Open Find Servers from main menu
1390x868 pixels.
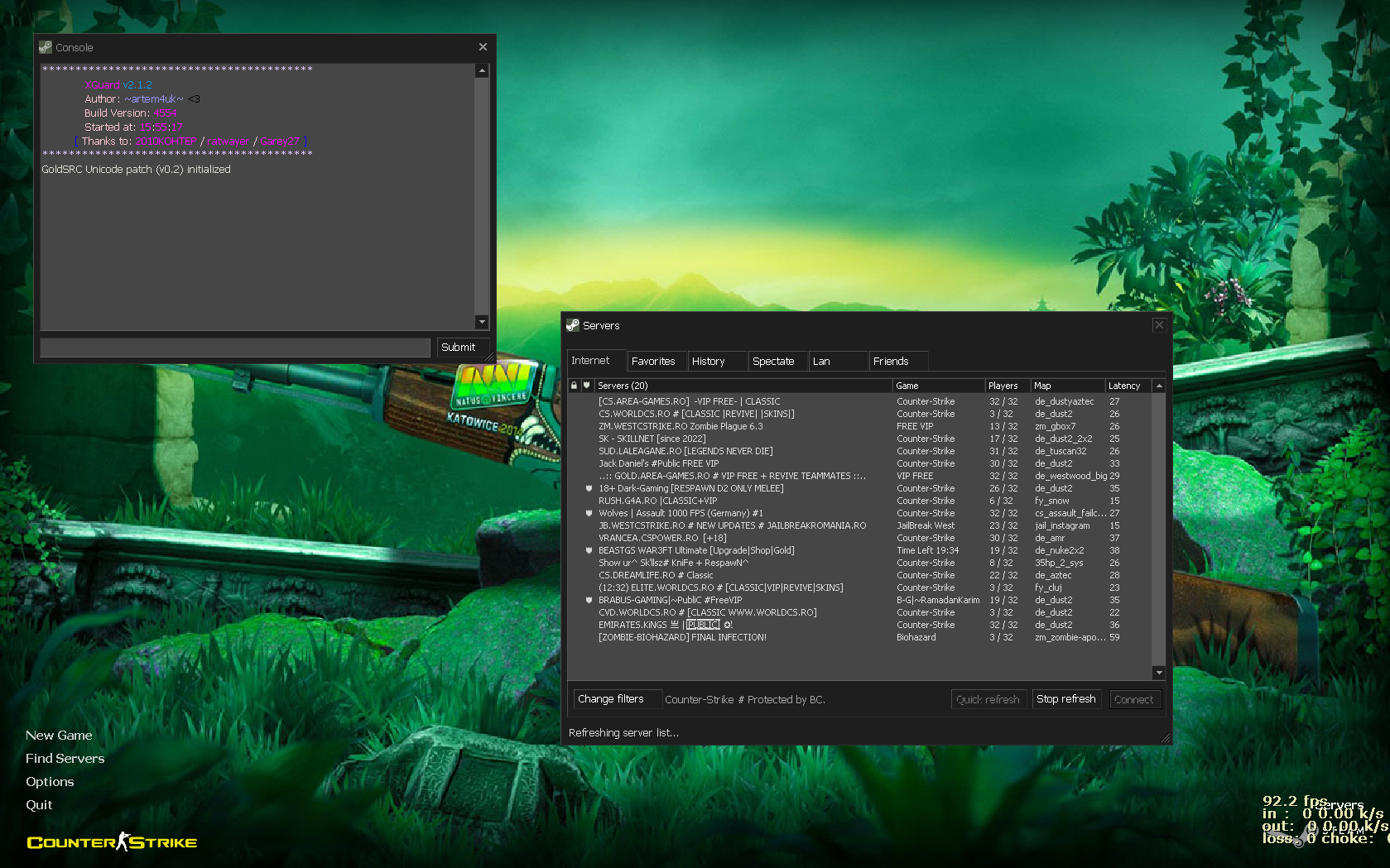click(65, 758)
